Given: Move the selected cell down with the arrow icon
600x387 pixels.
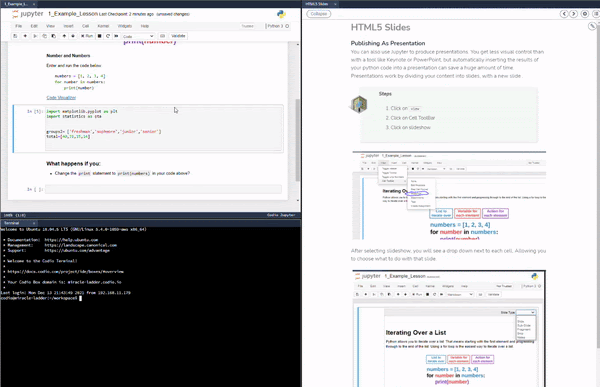Looking at the screenshot, I should click(73, 36).
